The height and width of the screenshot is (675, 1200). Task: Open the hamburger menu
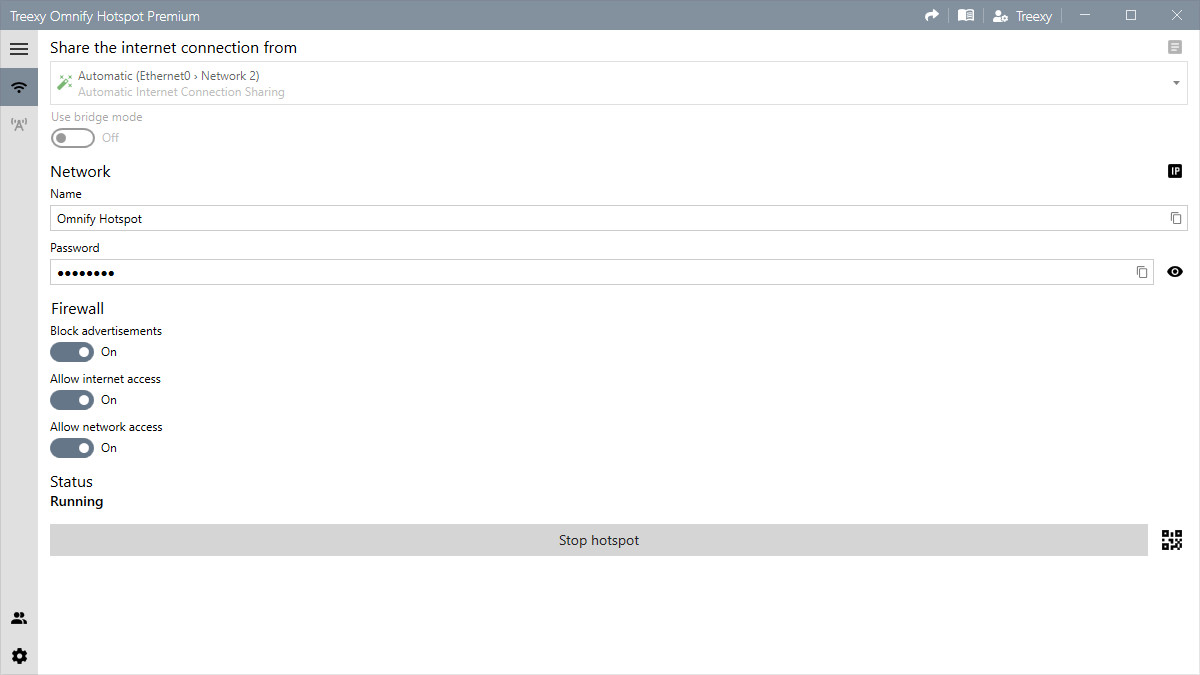[x=19, y=48]
